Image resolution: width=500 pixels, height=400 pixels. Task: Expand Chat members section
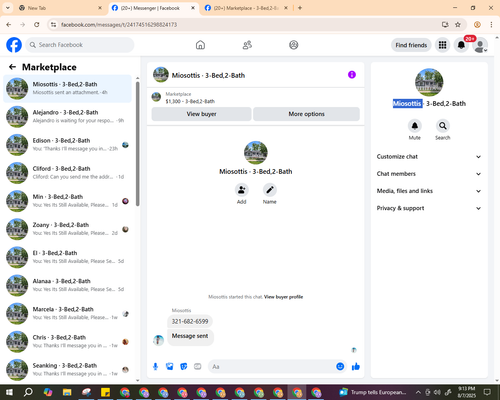429,174
